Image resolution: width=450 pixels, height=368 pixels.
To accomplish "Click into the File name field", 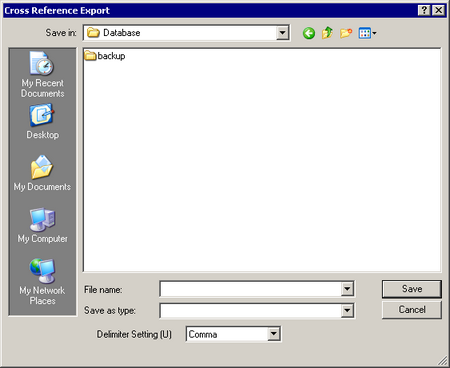I will (x=251, y=289).
